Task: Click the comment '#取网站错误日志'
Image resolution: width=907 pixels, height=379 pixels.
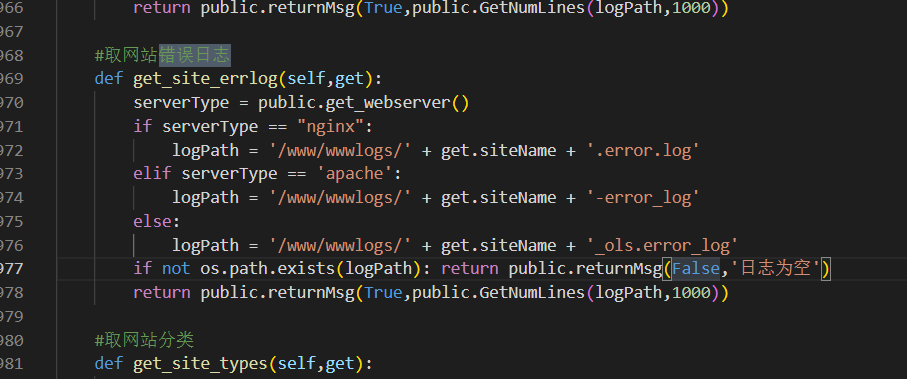Action: point(163,55)
